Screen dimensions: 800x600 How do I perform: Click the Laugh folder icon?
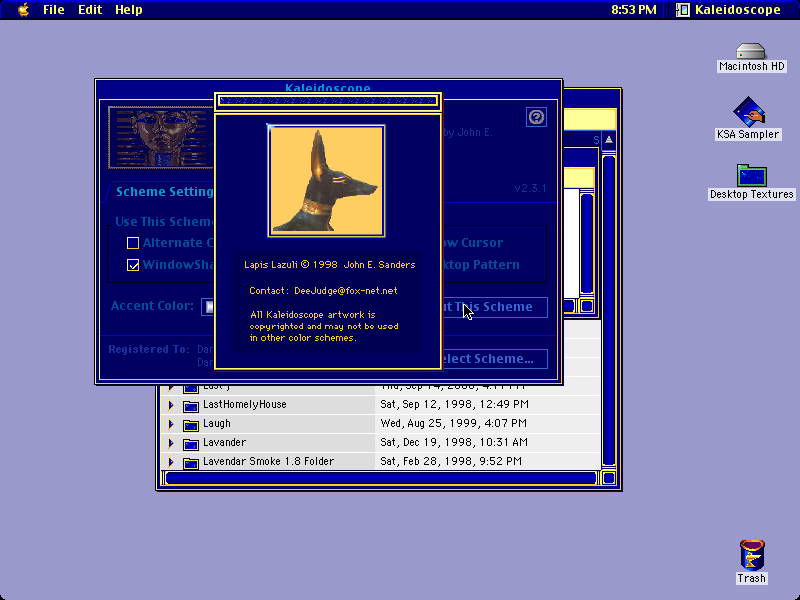(x=191, y=424)
